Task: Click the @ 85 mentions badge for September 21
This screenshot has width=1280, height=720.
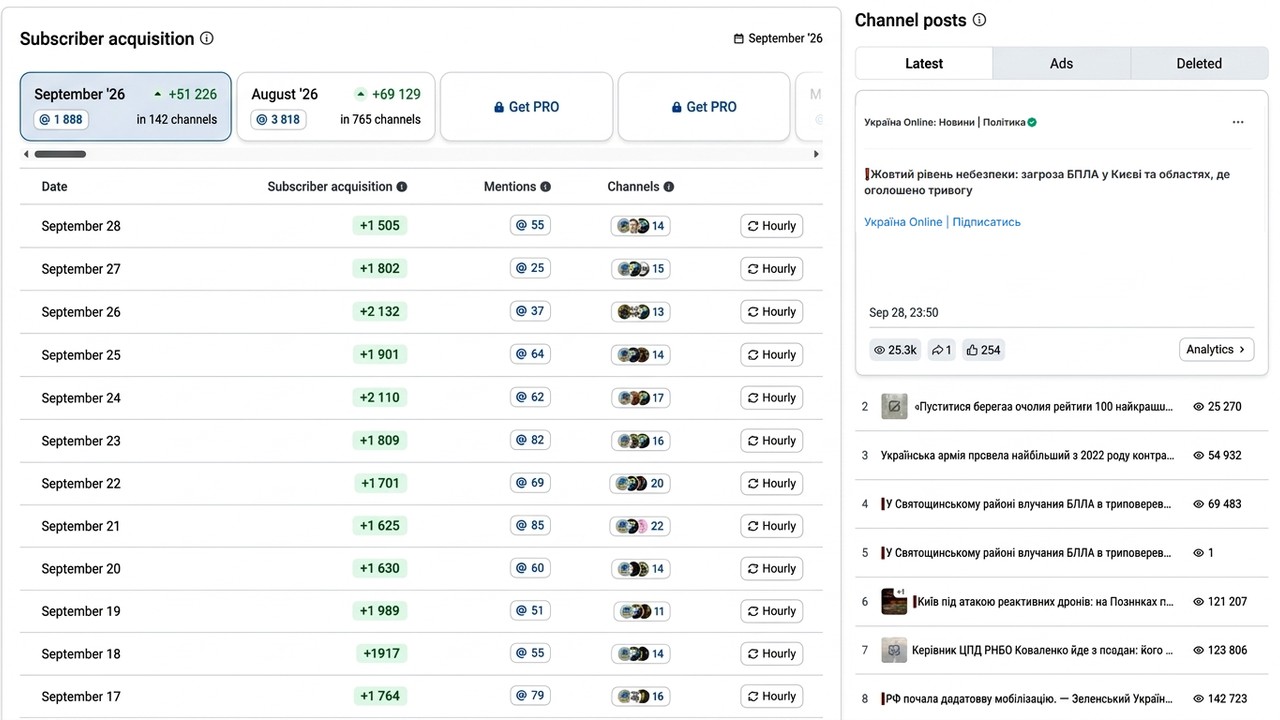Action: 530,526
